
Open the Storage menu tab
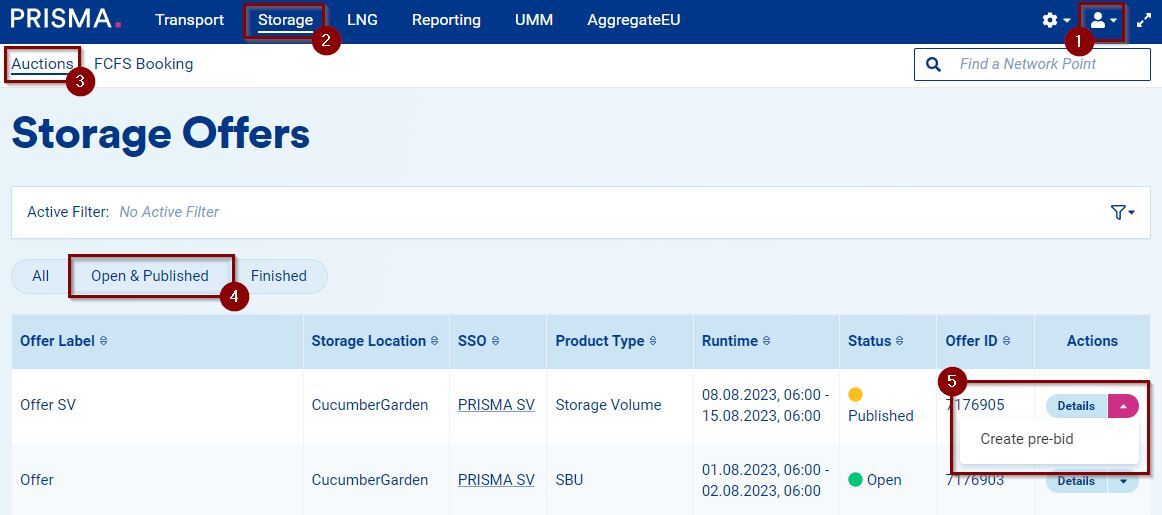point(285,20)
